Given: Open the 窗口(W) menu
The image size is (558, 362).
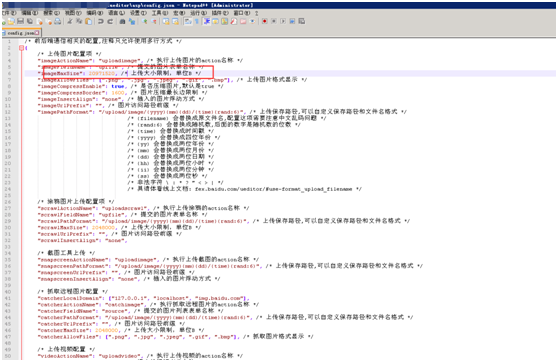Looking at the screenshot, I should (242, 13).
